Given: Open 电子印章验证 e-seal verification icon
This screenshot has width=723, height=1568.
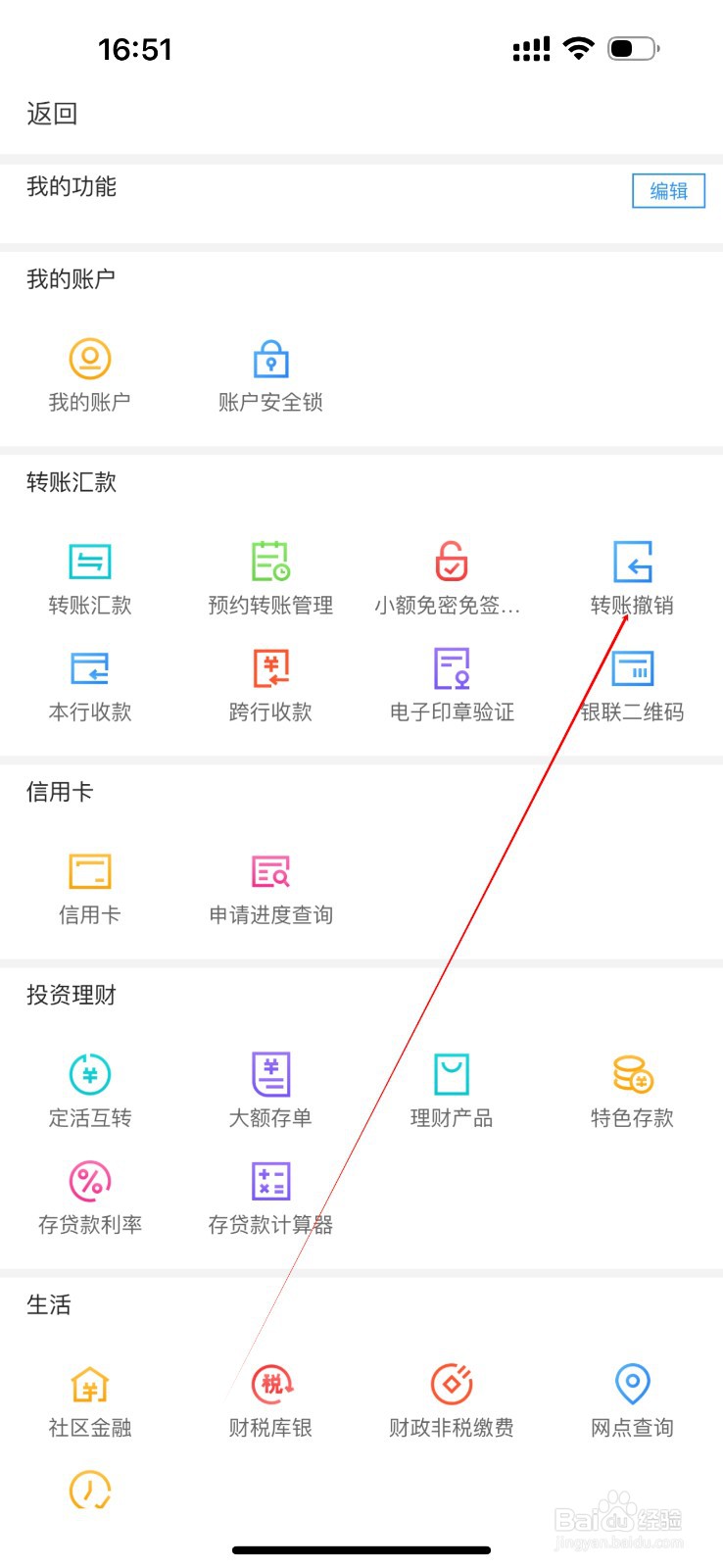Looking at the screenshot, I should [452, 668].
